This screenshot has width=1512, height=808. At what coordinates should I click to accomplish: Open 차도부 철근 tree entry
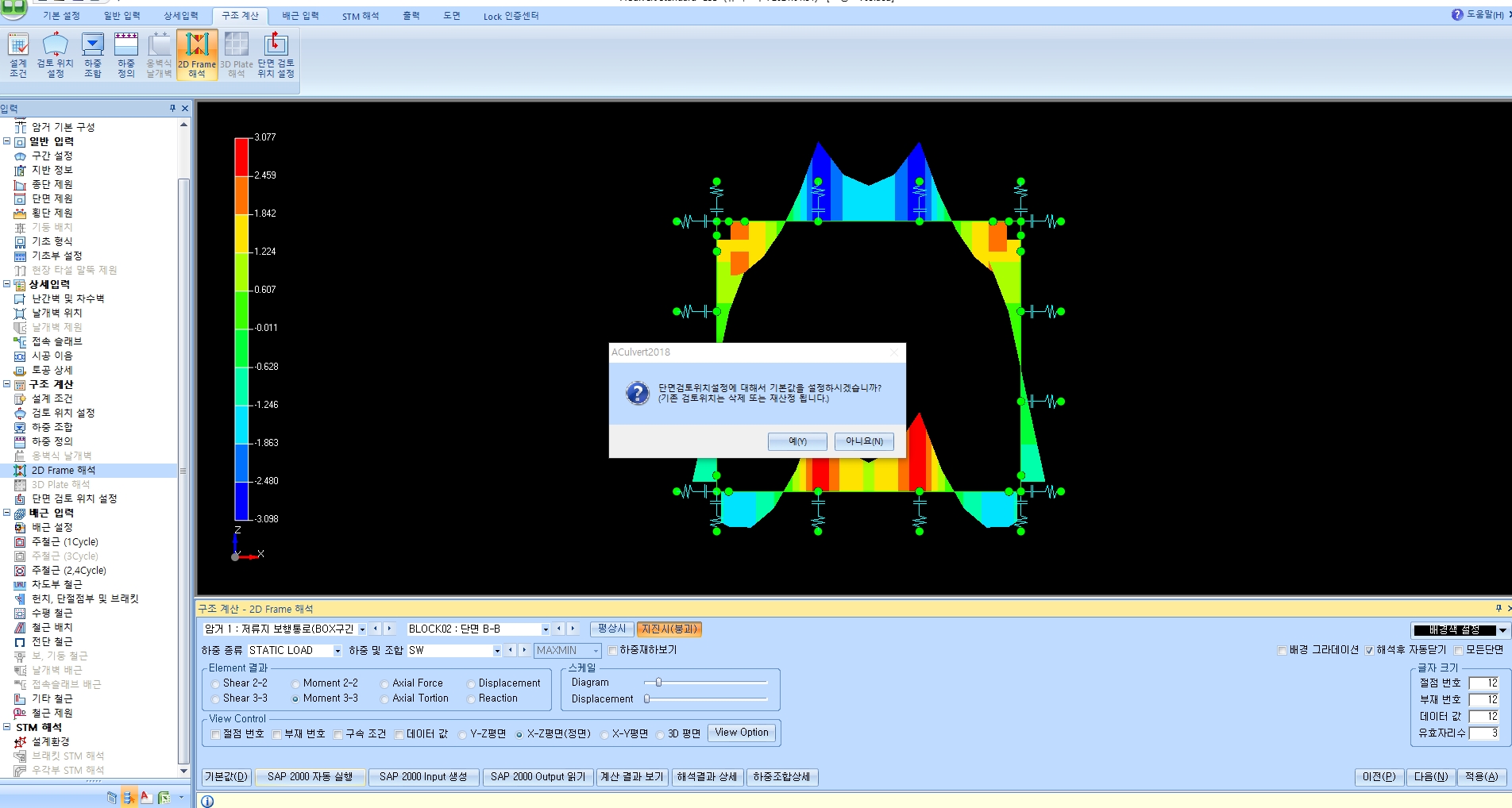[56, 584]
